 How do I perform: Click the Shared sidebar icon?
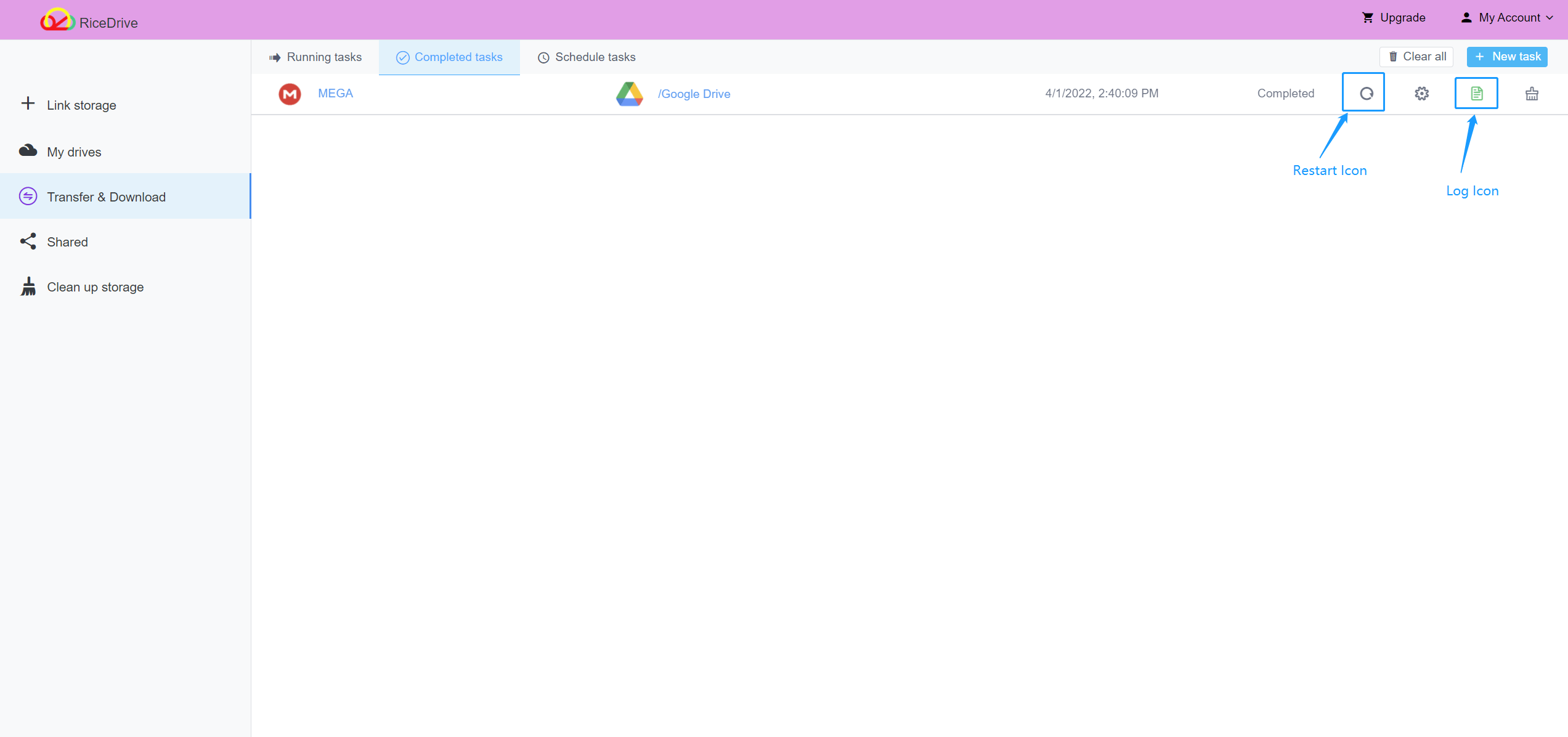(x=28, y=242)
